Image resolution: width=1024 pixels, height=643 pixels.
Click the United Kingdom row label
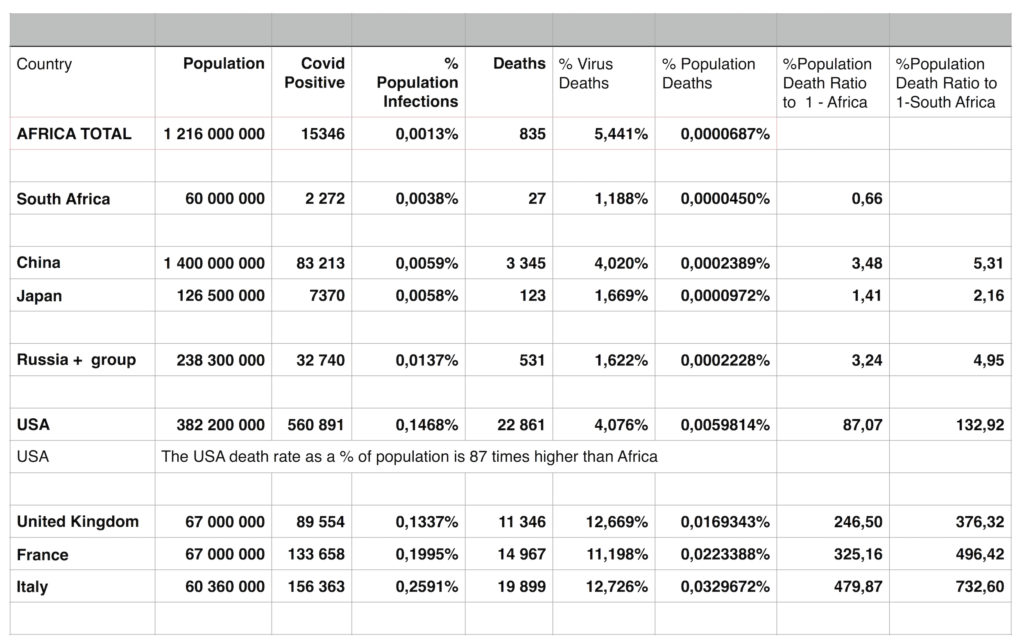[82, 522]
